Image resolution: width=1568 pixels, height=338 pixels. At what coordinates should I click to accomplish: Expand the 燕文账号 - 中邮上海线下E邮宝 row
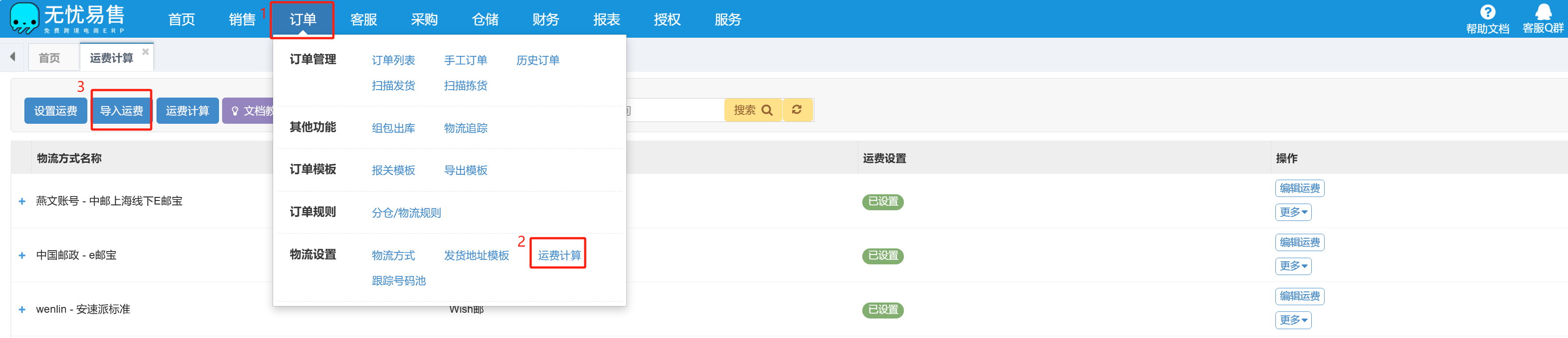coord(22,201)
